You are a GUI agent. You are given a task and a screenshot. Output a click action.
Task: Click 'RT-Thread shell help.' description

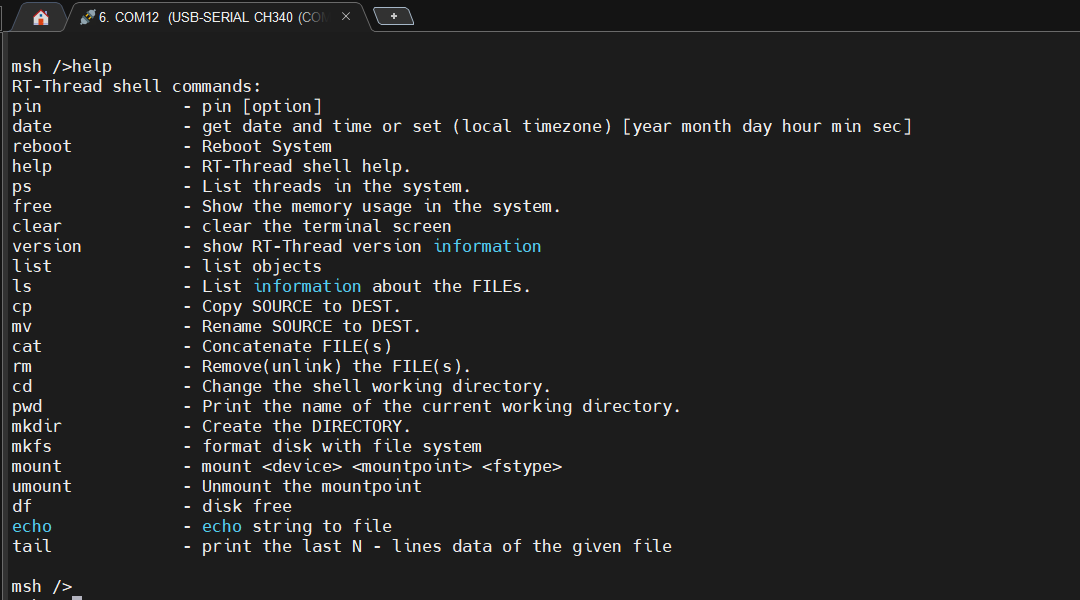click(x=307, y=166)
